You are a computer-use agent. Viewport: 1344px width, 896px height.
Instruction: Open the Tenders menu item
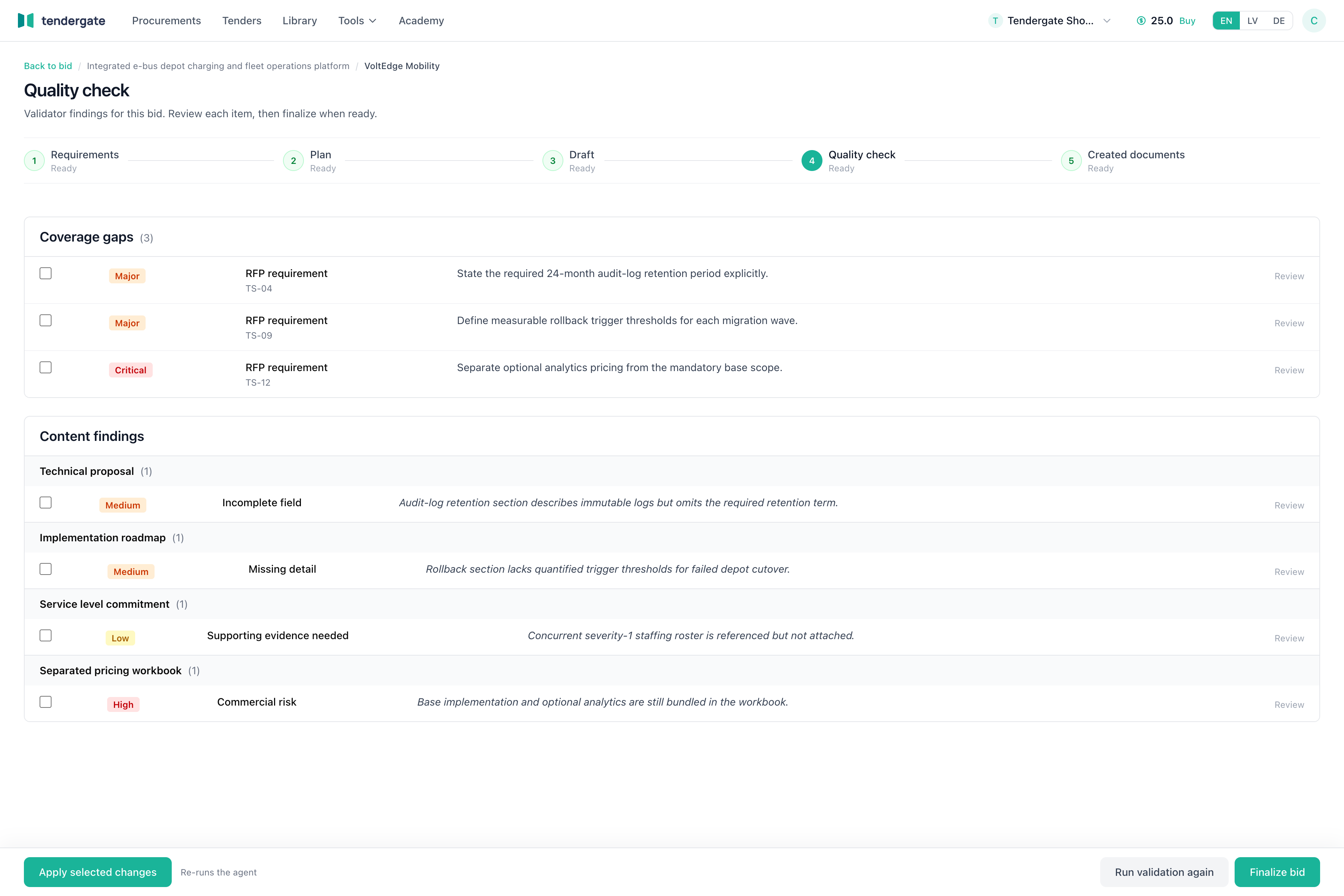pos(242,21)
